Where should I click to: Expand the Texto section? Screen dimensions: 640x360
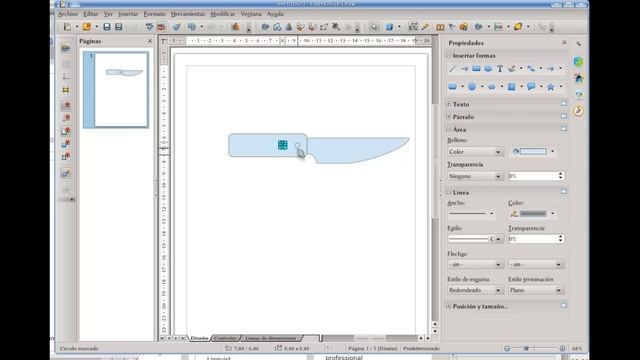click(449, 104)
